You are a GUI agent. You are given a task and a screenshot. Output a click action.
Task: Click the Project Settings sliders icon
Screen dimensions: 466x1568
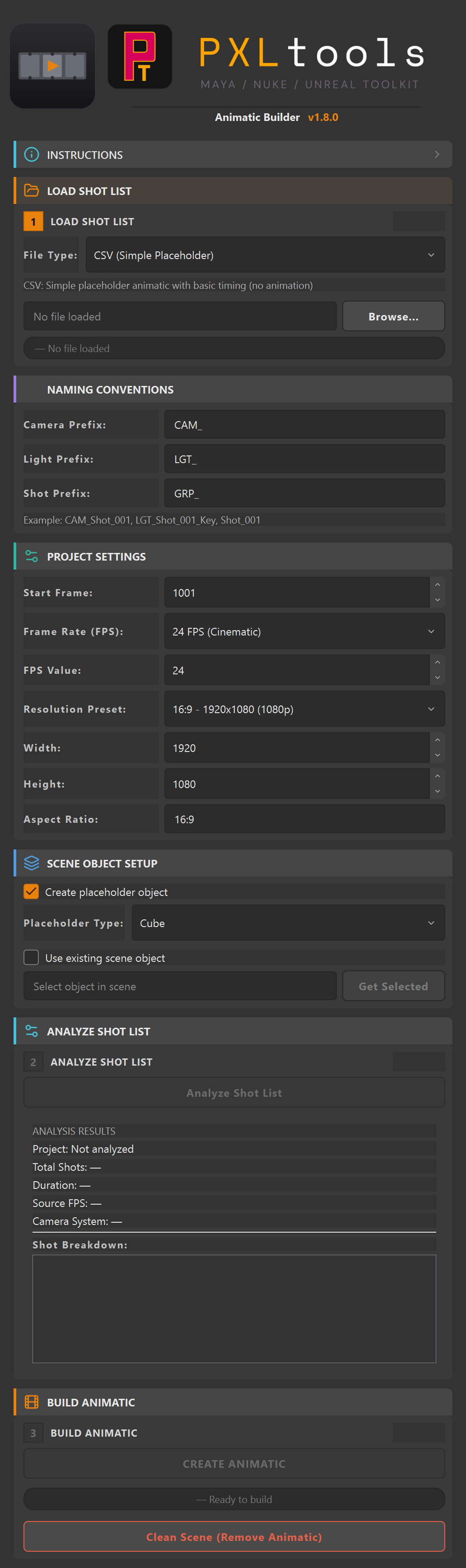(32, 557)
